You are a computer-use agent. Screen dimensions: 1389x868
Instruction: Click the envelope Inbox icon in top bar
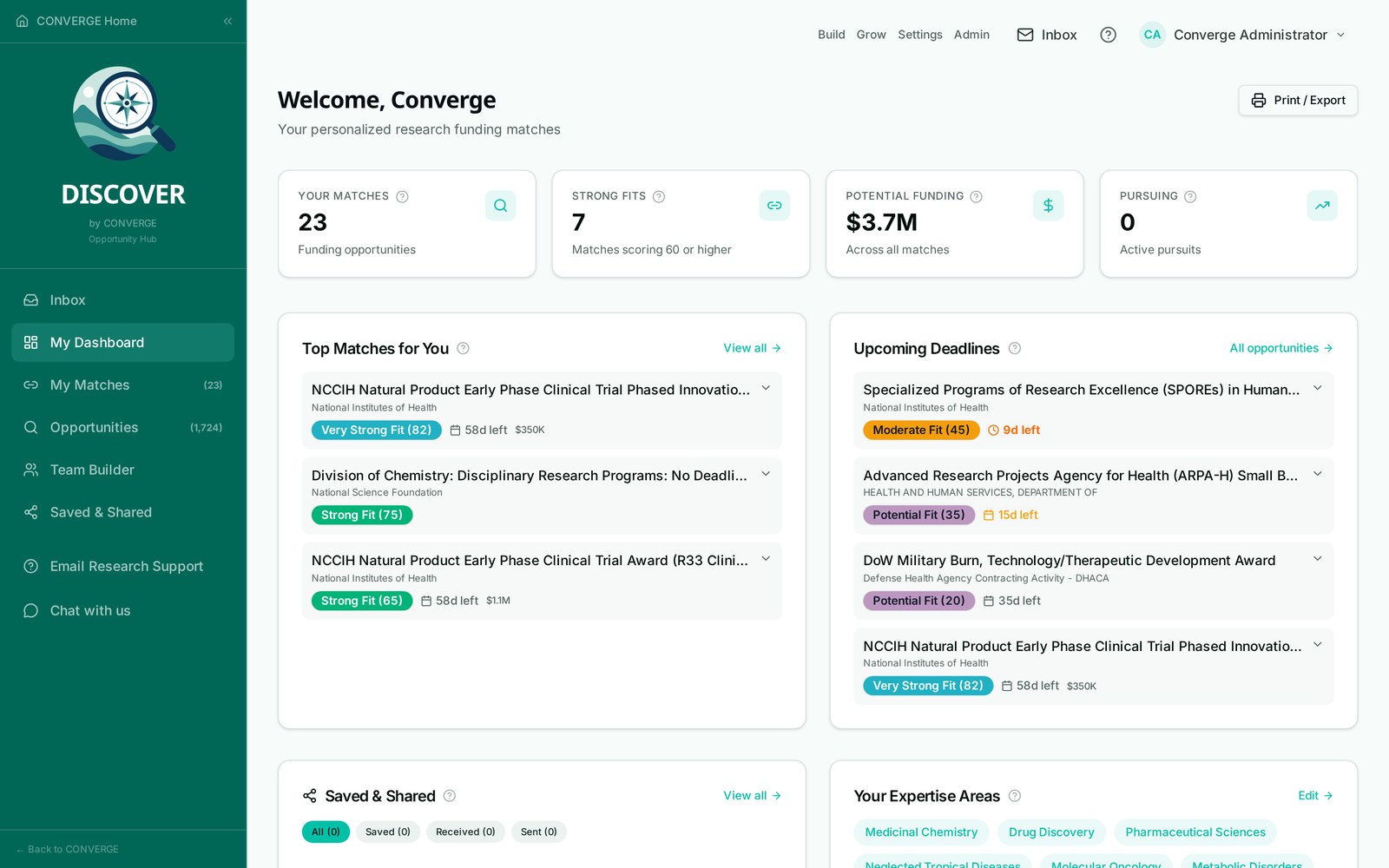pyautogui.click(x=1025, y=35)
